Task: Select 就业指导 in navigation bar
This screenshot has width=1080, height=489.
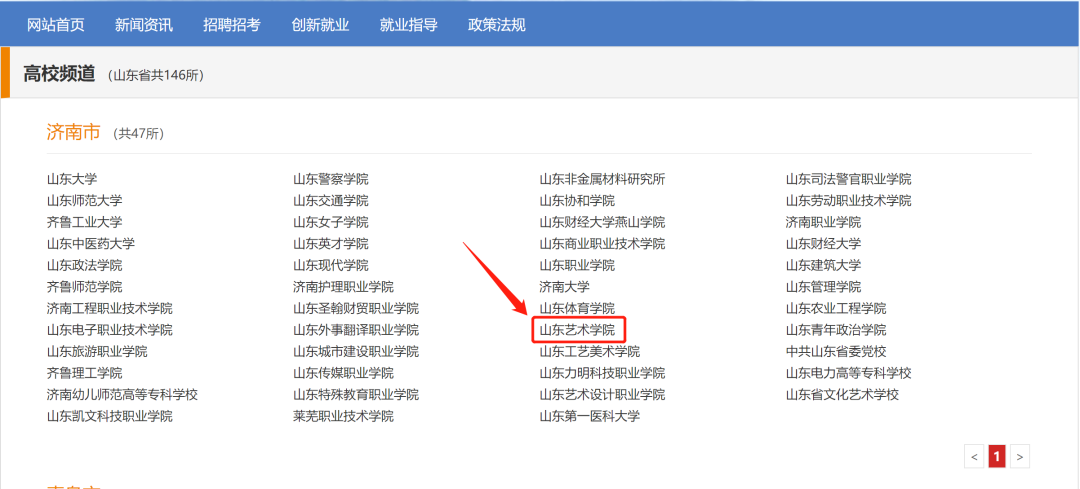Action: click(x=408, y=25)
